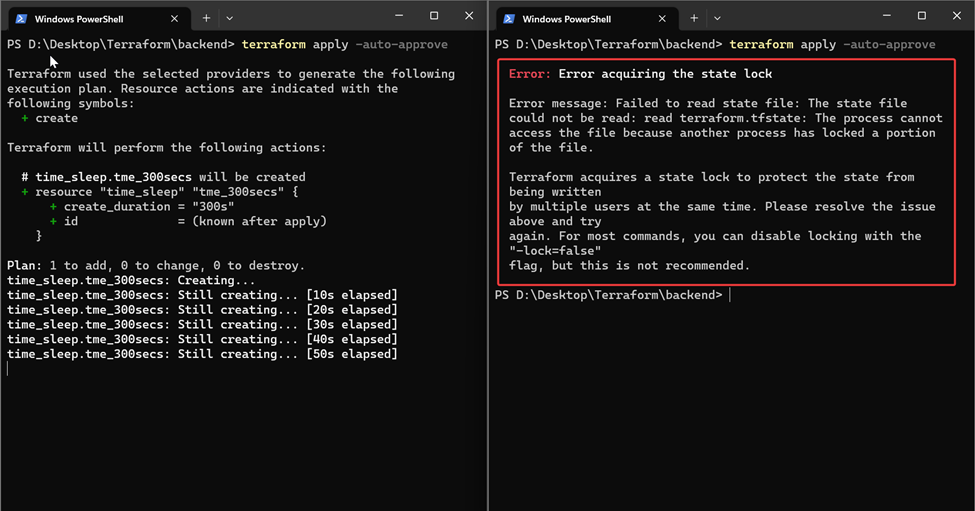The height and width of the screenshot is (511, 975).
Task: Click 'terraform apply -auto-approve' command in right window
Action: coord(832,44)
